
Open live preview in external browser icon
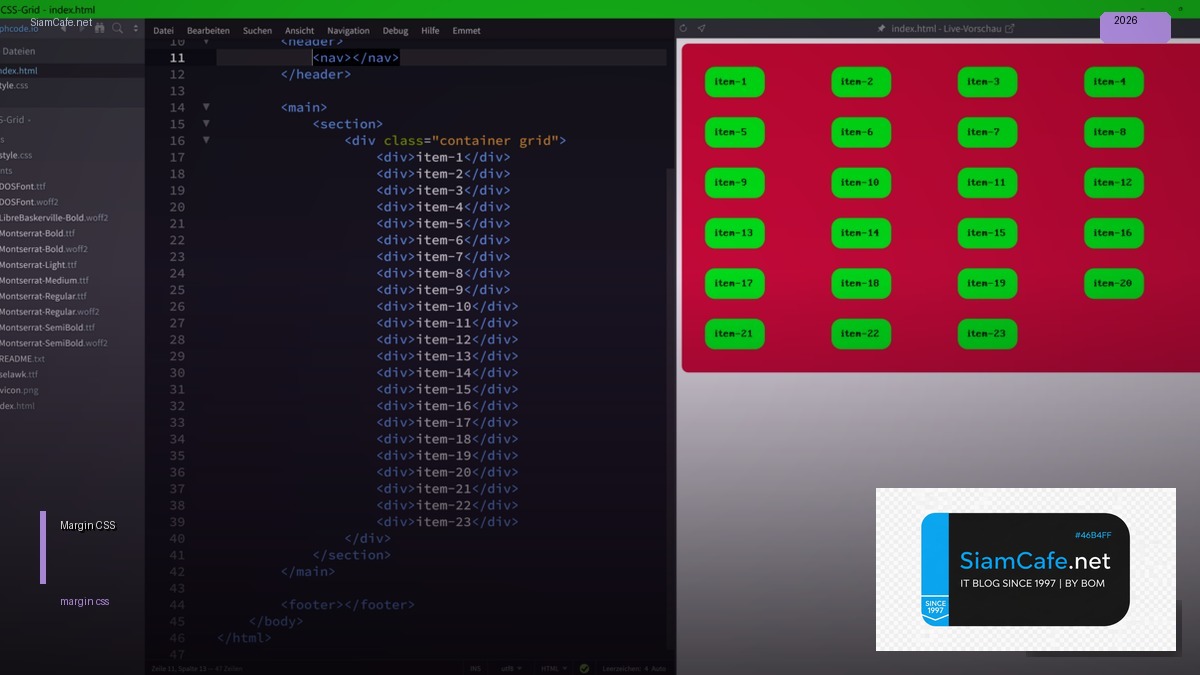click(x=1010, y=29)
